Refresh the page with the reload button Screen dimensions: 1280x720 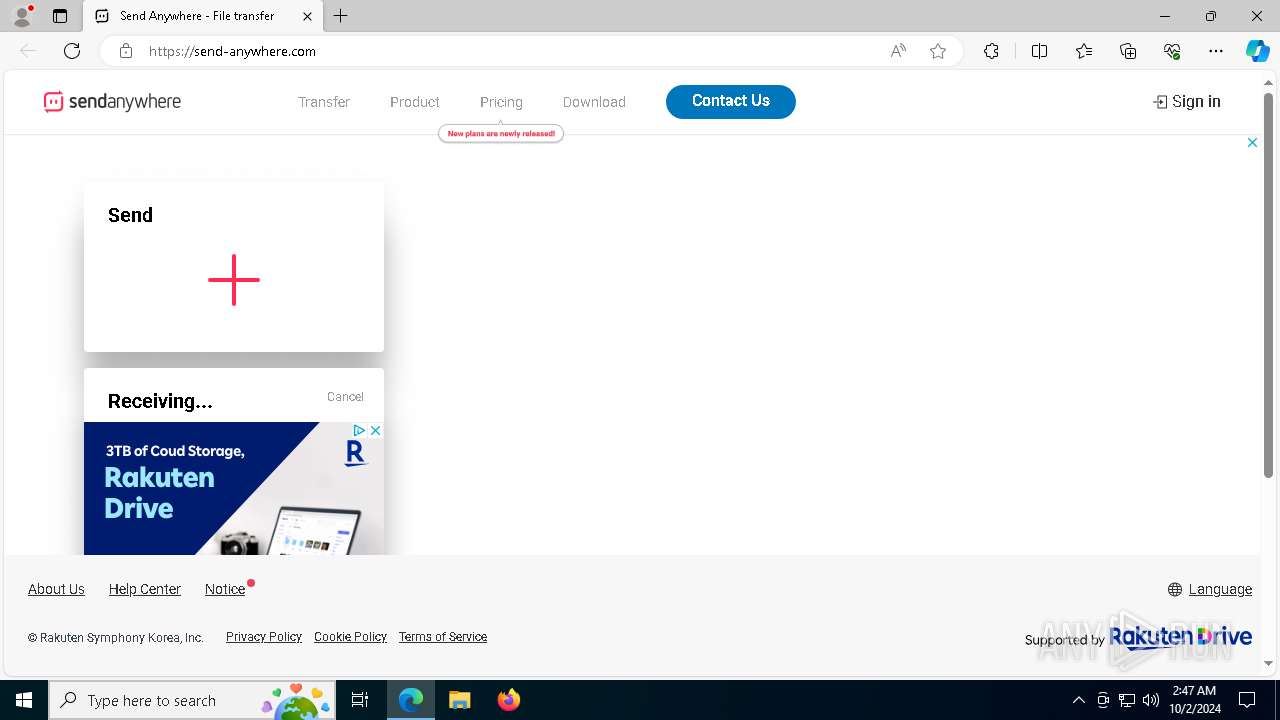72,51
